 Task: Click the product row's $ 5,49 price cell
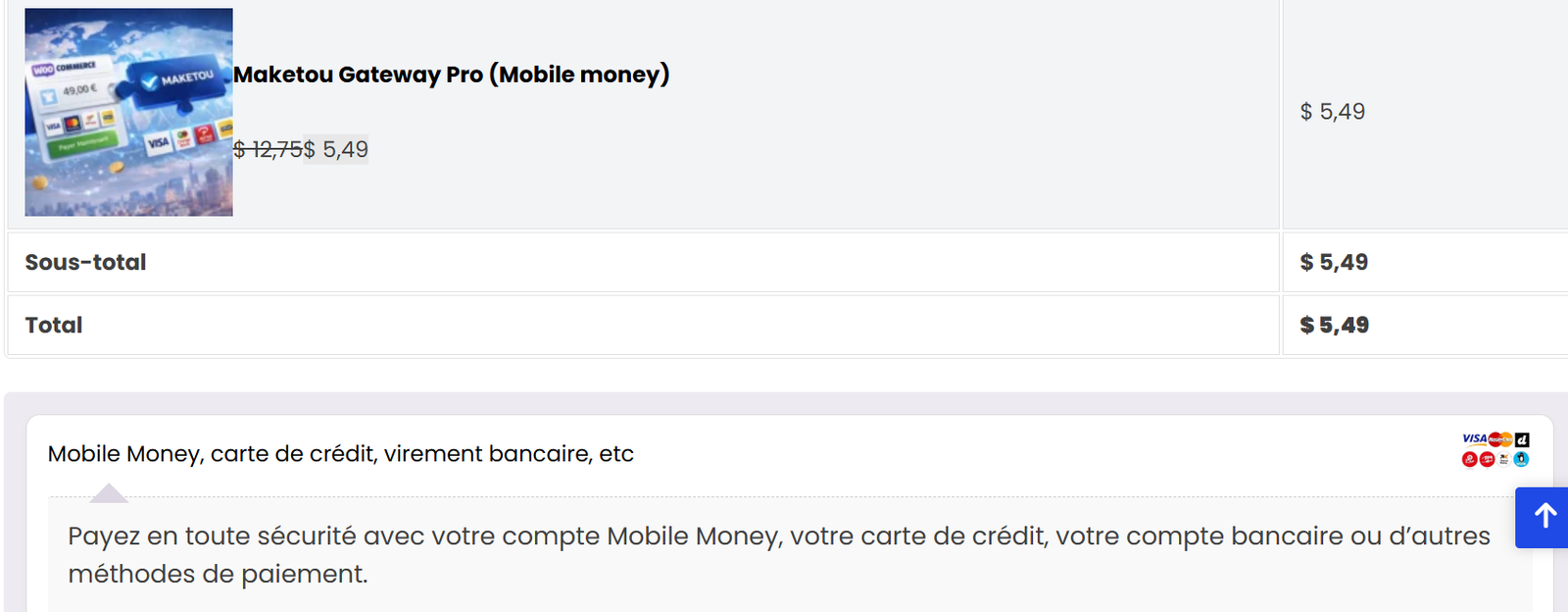[1332, 112]
